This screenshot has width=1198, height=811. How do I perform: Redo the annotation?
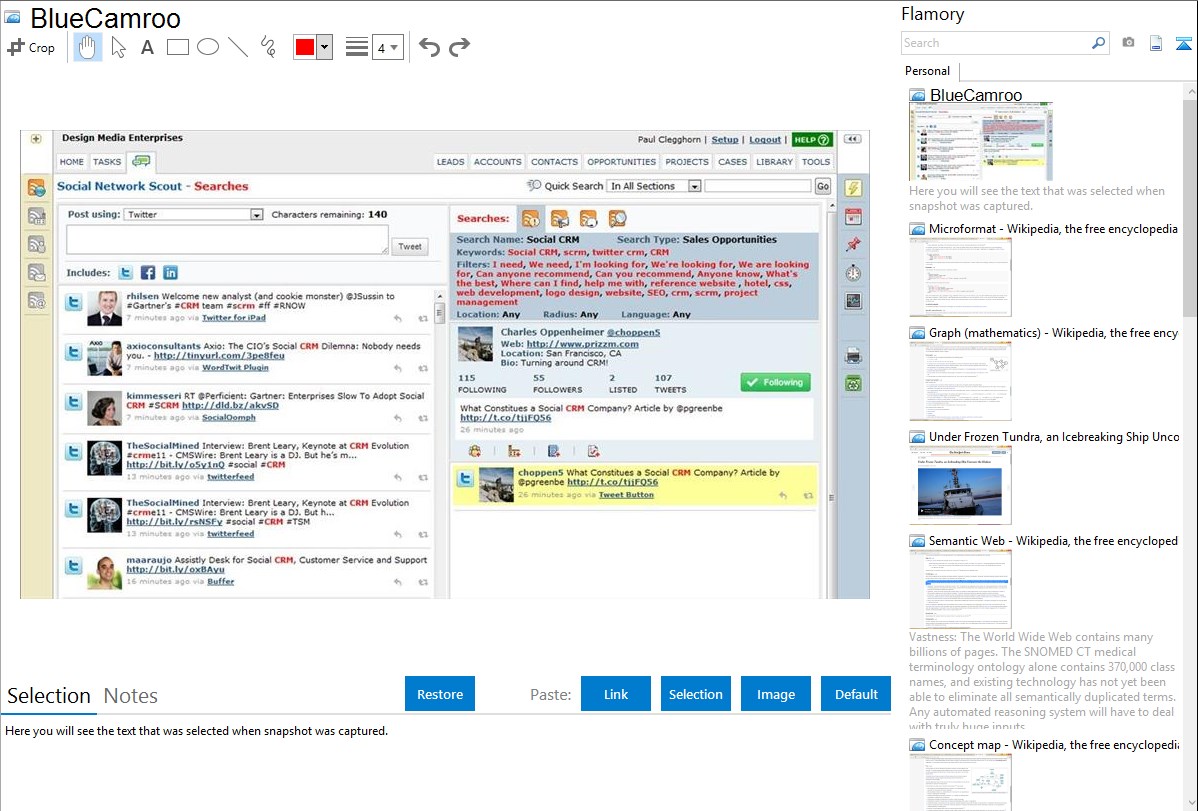[x=459, y=47]
